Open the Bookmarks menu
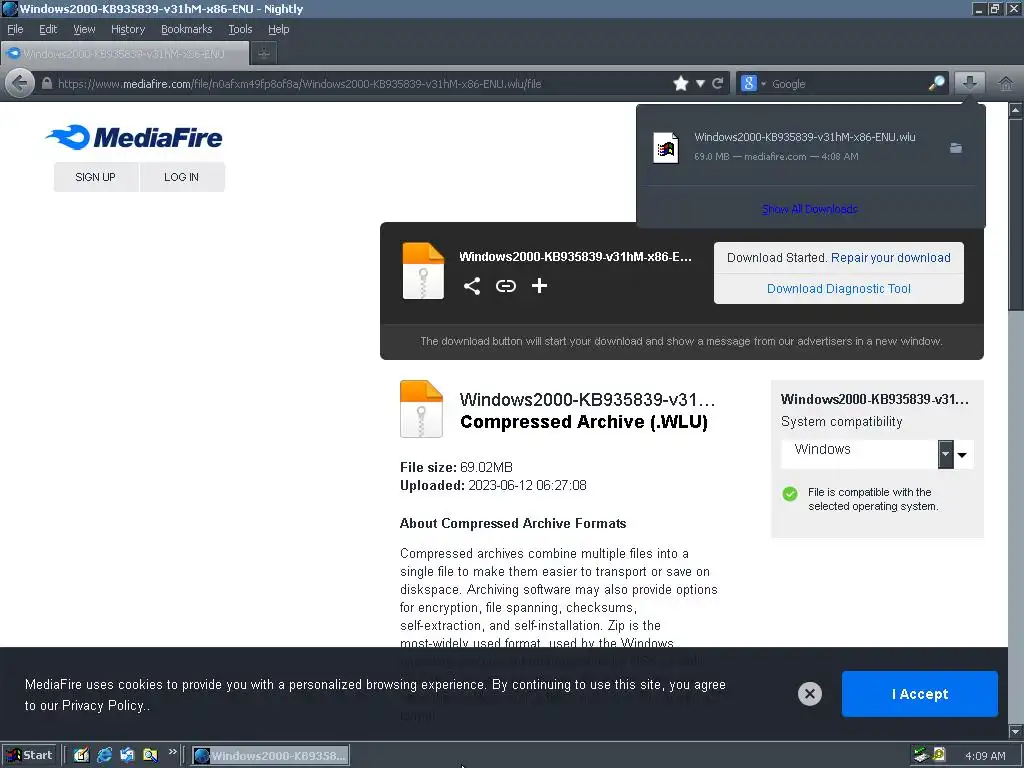Screen dimensions: 1024x768 pos(186,29)
